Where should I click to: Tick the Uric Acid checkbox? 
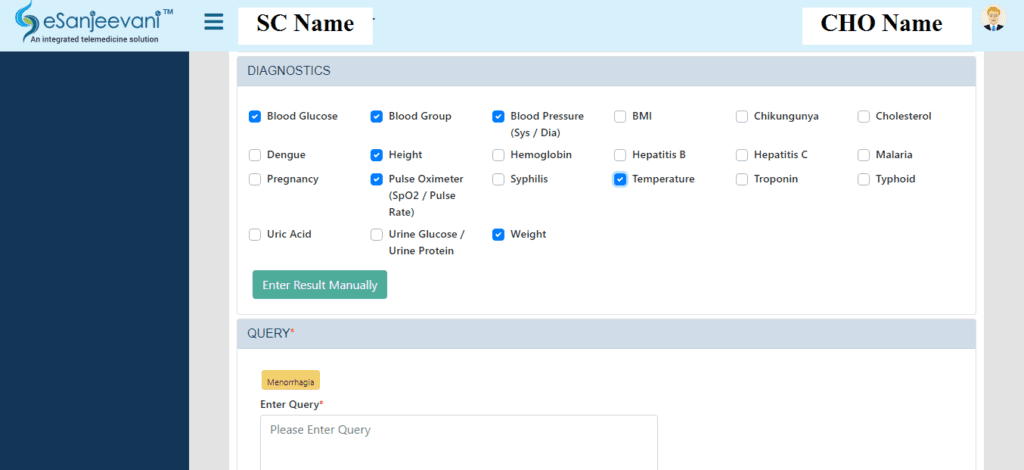click(x=255, y=235)
